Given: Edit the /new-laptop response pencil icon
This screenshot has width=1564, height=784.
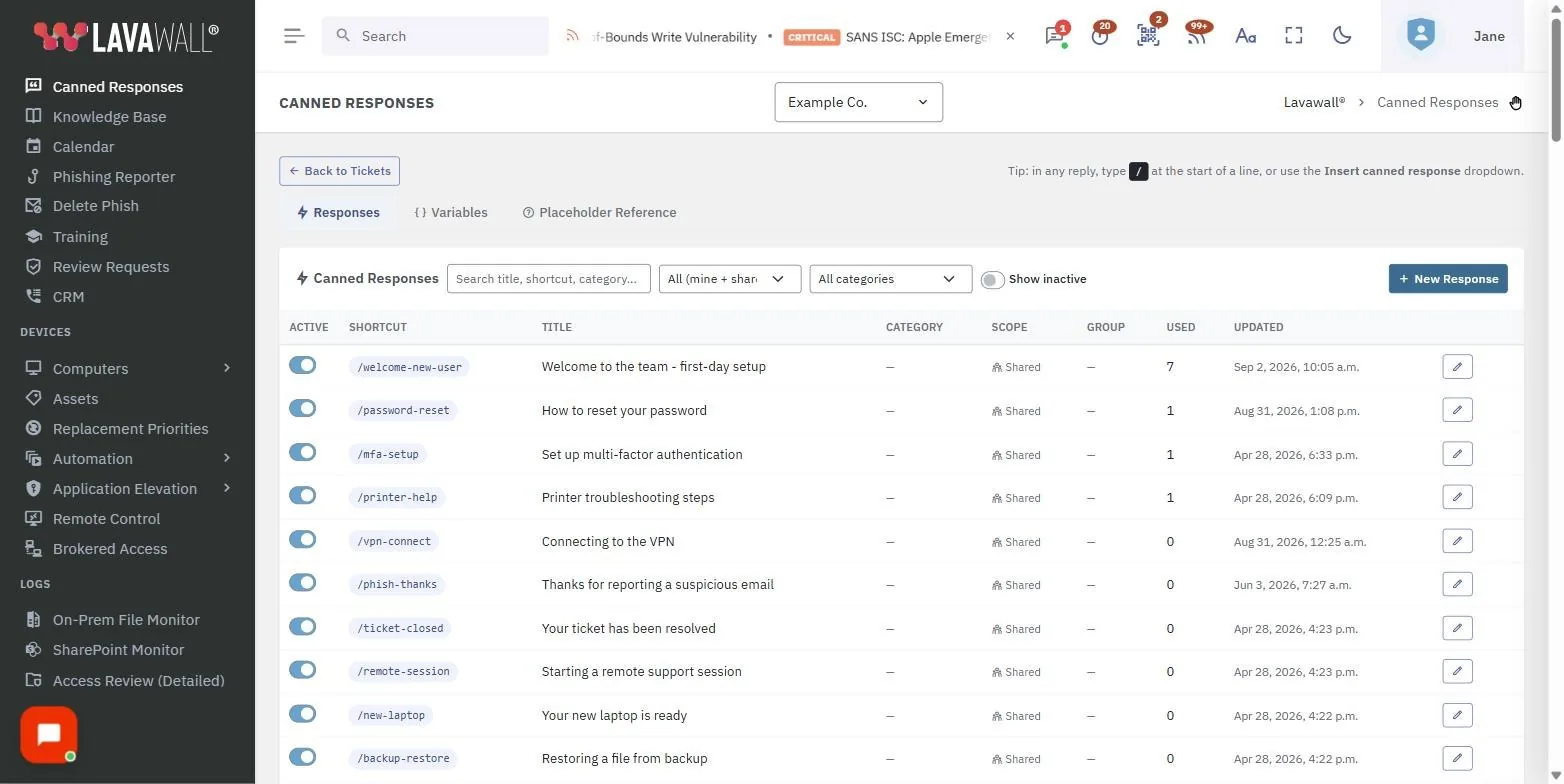Looking at the screenshot, I should pyautogui.click(x=1457, y=715).
